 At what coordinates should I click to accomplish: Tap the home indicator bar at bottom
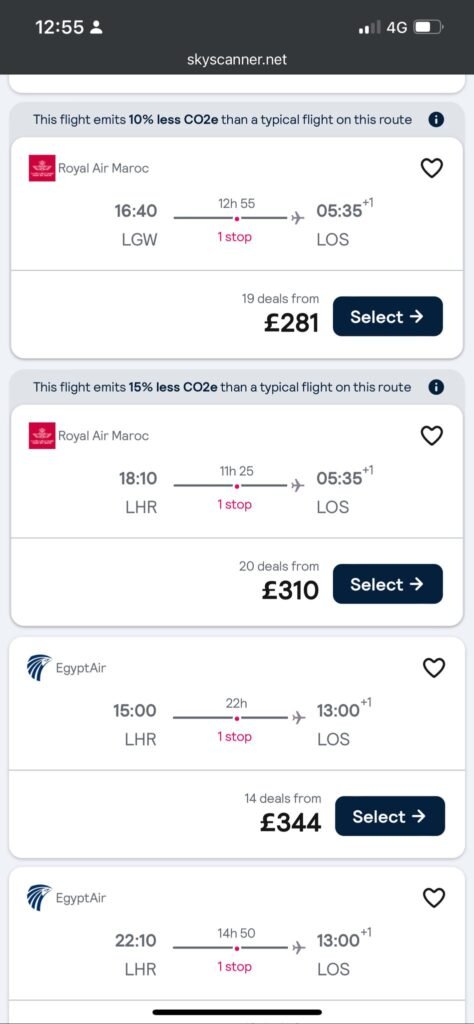click(x=237, y=1013)
